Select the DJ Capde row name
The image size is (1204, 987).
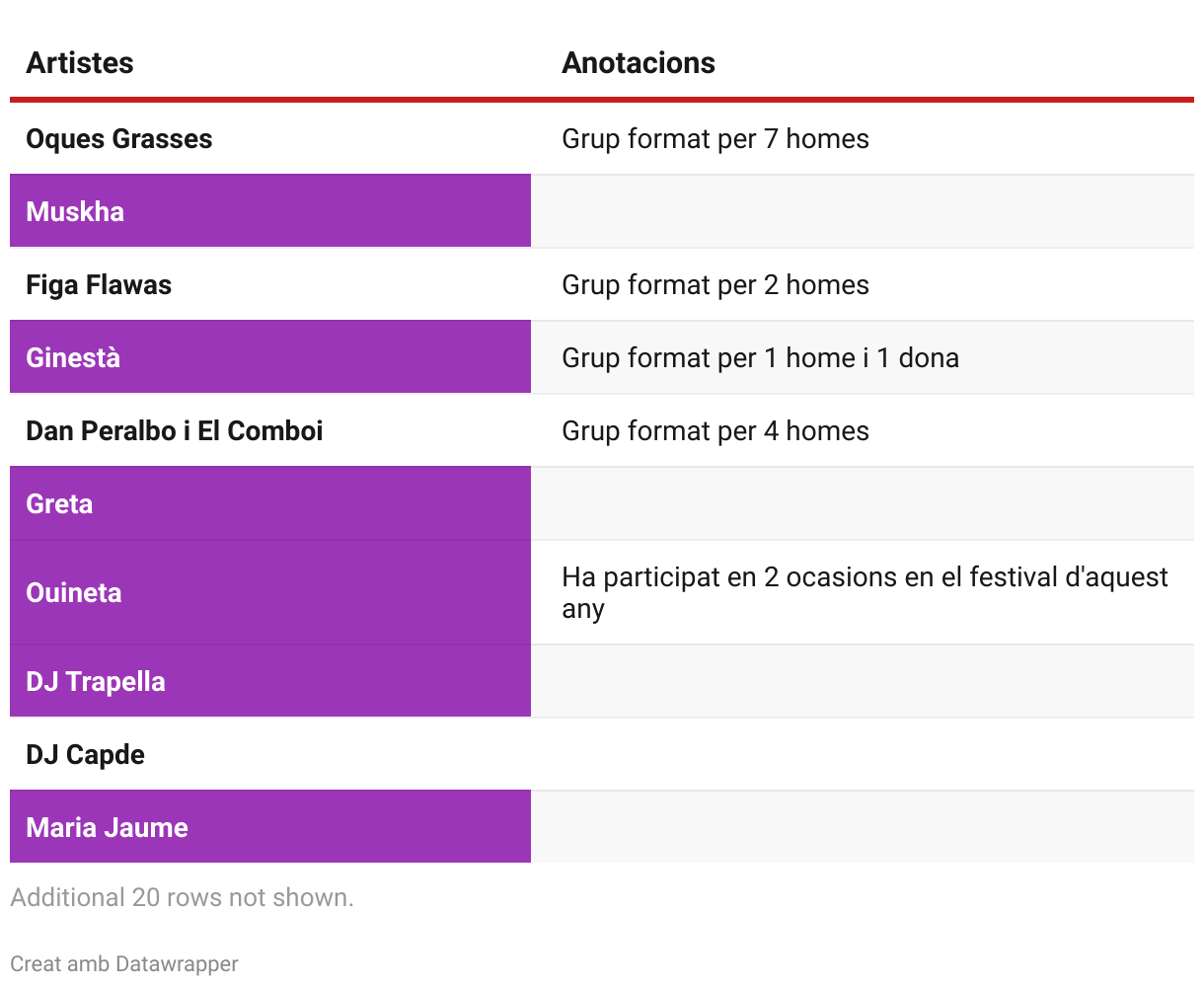point(86,755)
